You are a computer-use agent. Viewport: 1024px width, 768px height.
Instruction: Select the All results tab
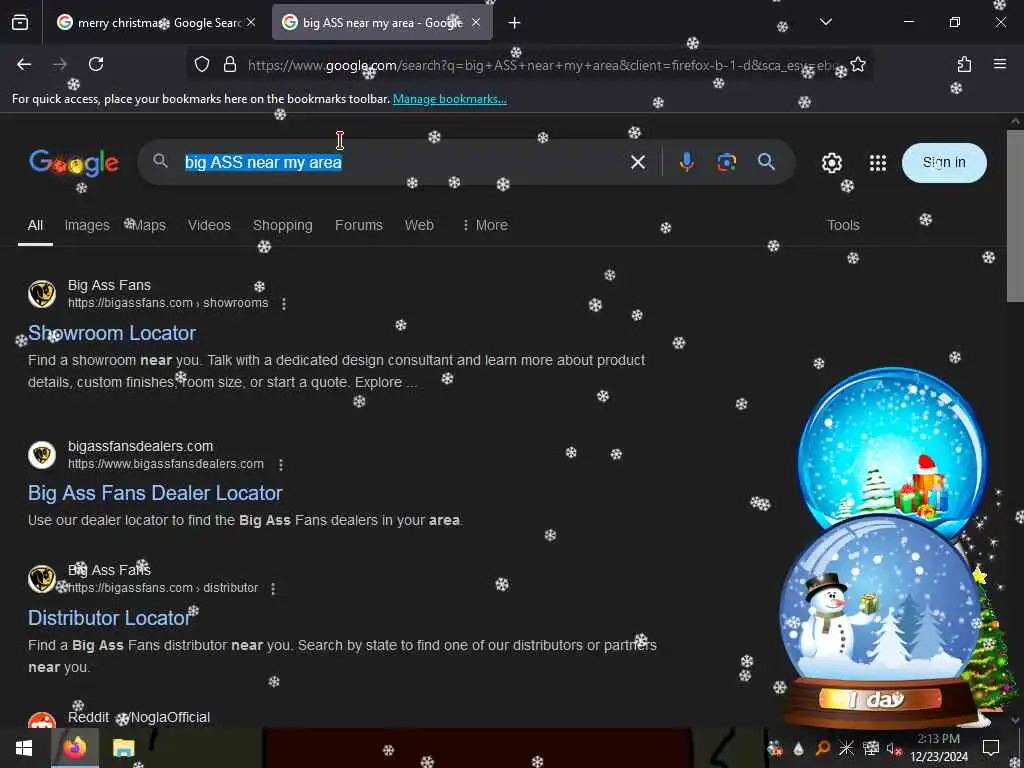click(x=35, y=225)
